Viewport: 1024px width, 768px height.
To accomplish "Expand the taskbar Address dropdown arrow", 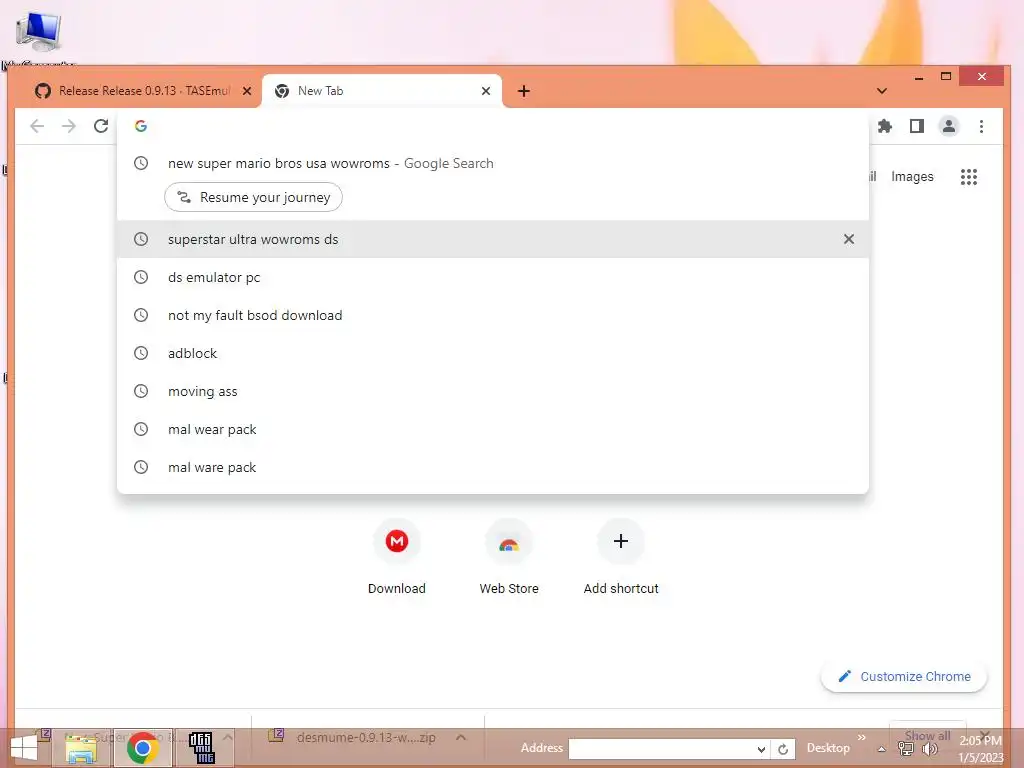I will coord(761,749).
